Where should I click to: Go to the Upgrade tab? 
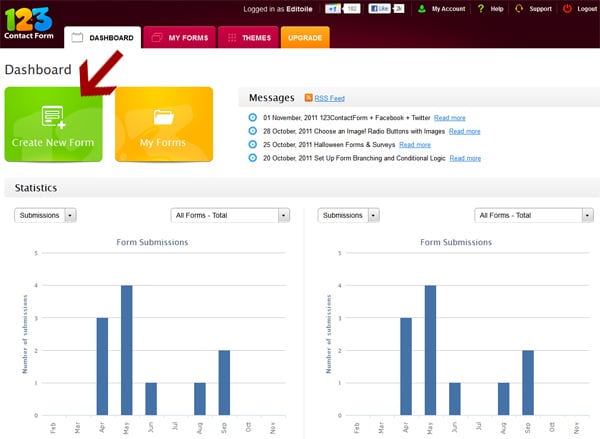pos(305,38)
